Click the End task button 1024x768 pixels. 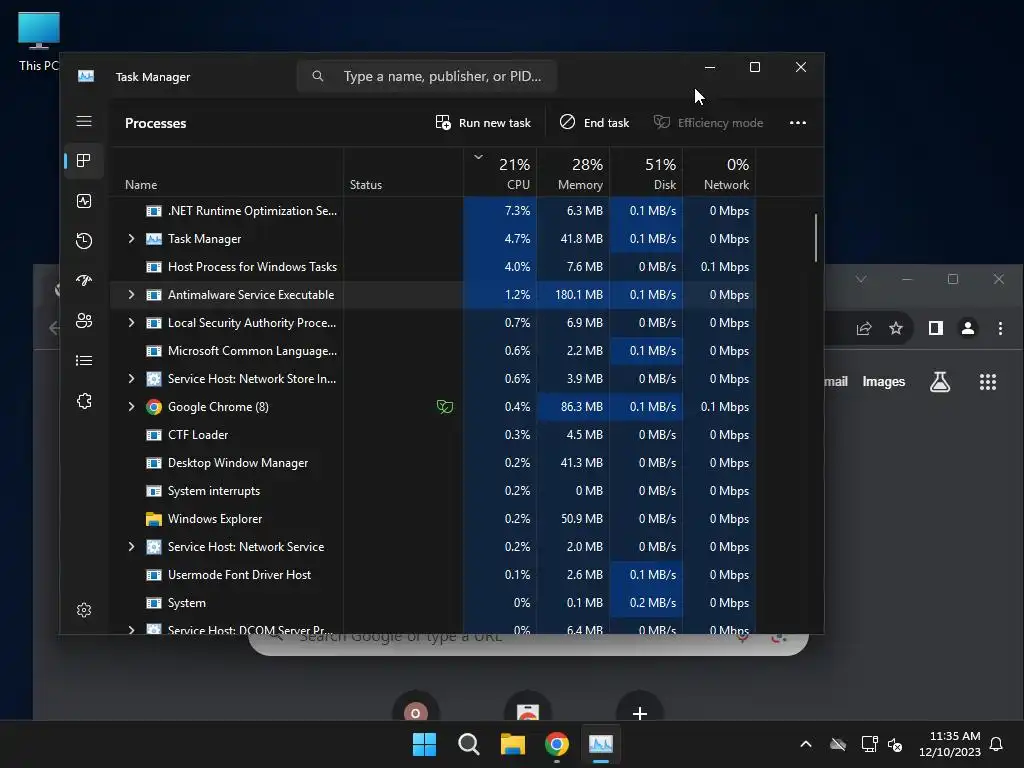pyautogui.click(x=594, y=123)
